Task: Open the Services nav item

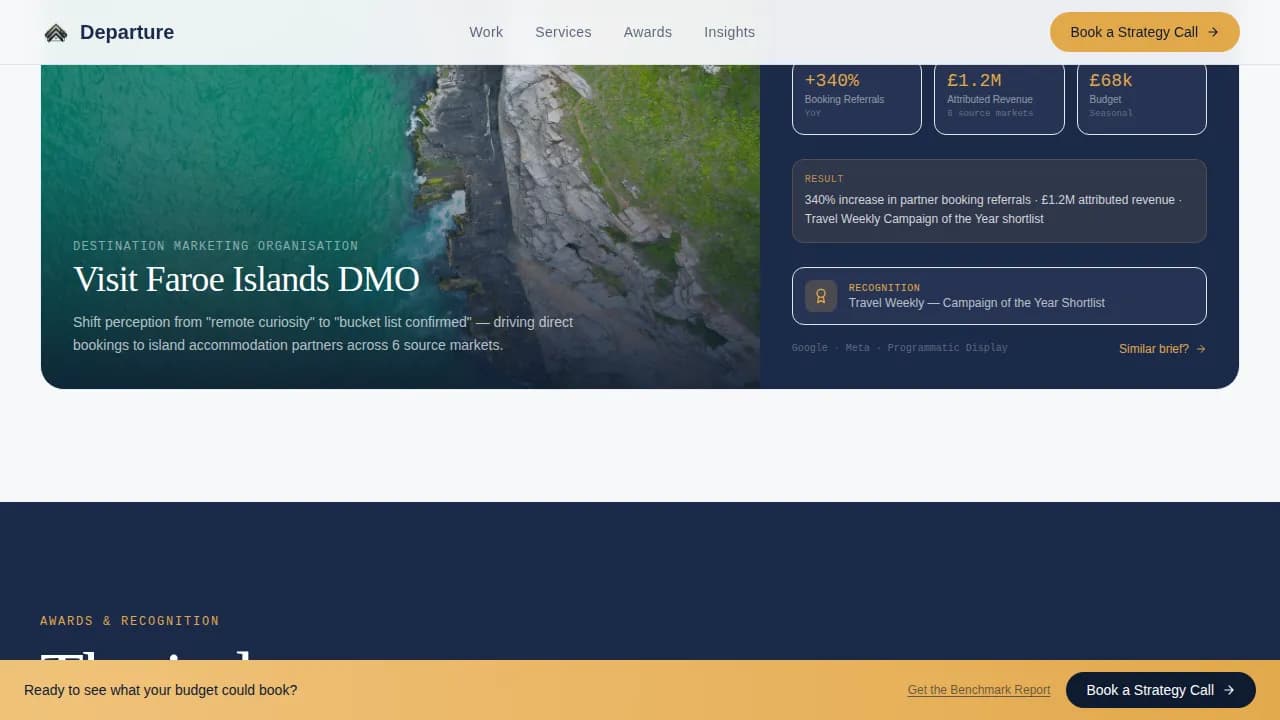Action: point(563,32)
